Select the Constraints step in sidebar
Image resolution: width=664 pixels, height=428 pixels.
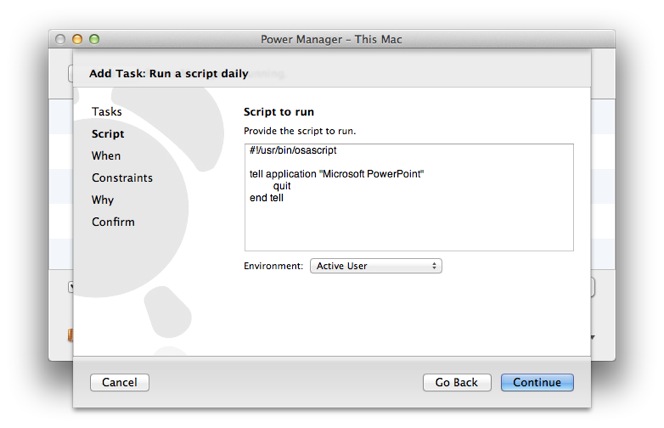click(x=122, y=178)
